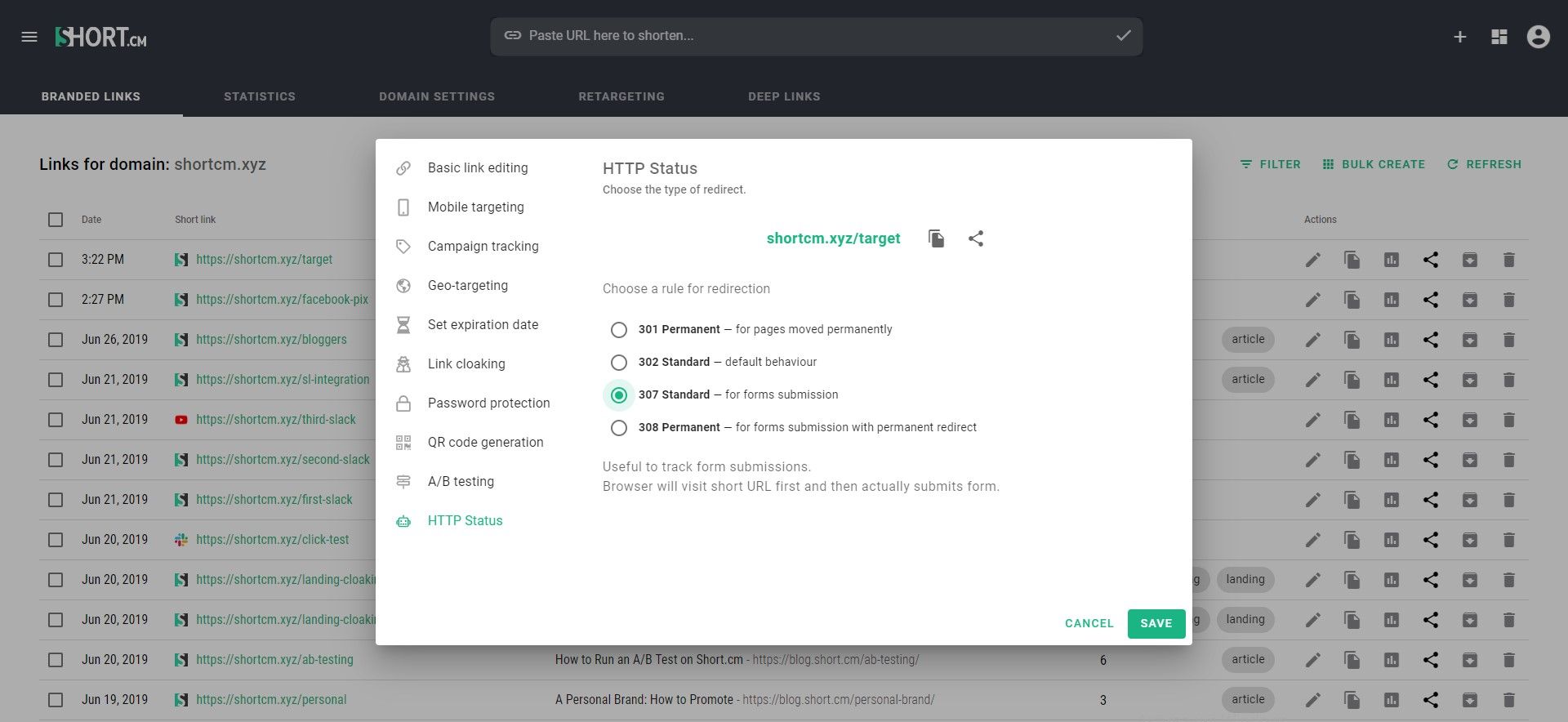
Task: Open statistics for the ab-testing row
Action: tap(1392, 660)
